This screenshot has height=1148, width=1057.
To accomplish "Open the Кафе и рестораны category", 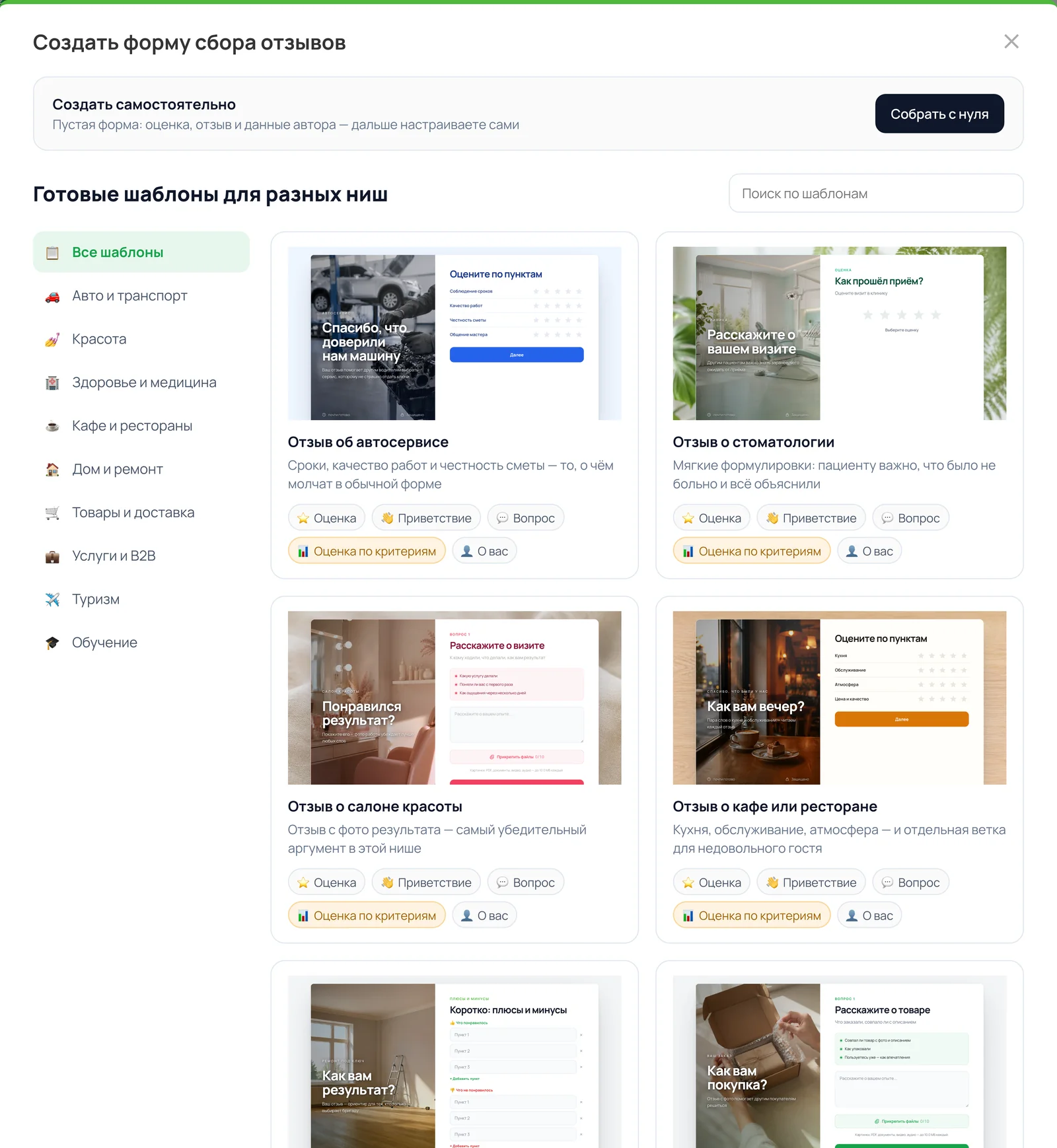I will tap(141, 425).
